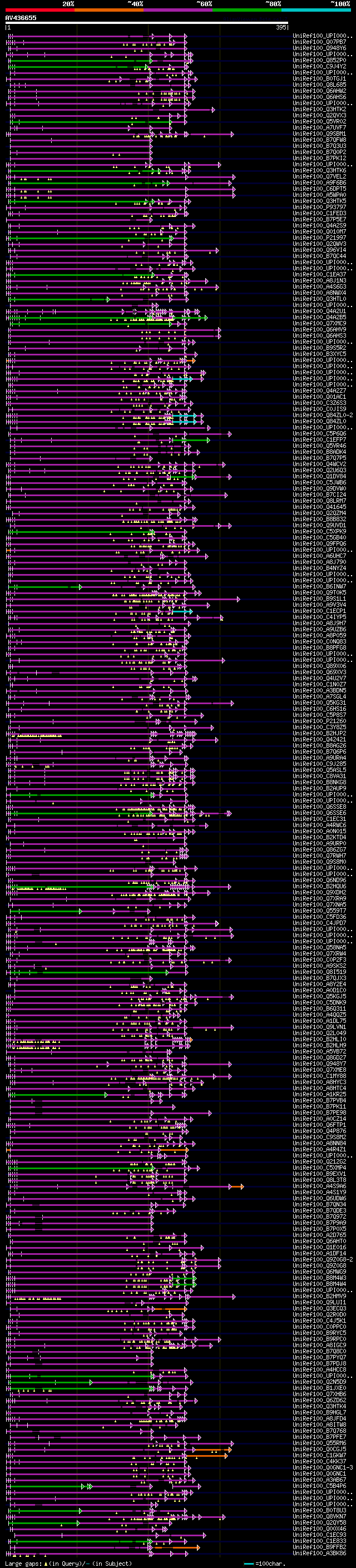Select hit UniRef100_C5B4P6
356x1568 pixels.
[x=319, y=1486]
